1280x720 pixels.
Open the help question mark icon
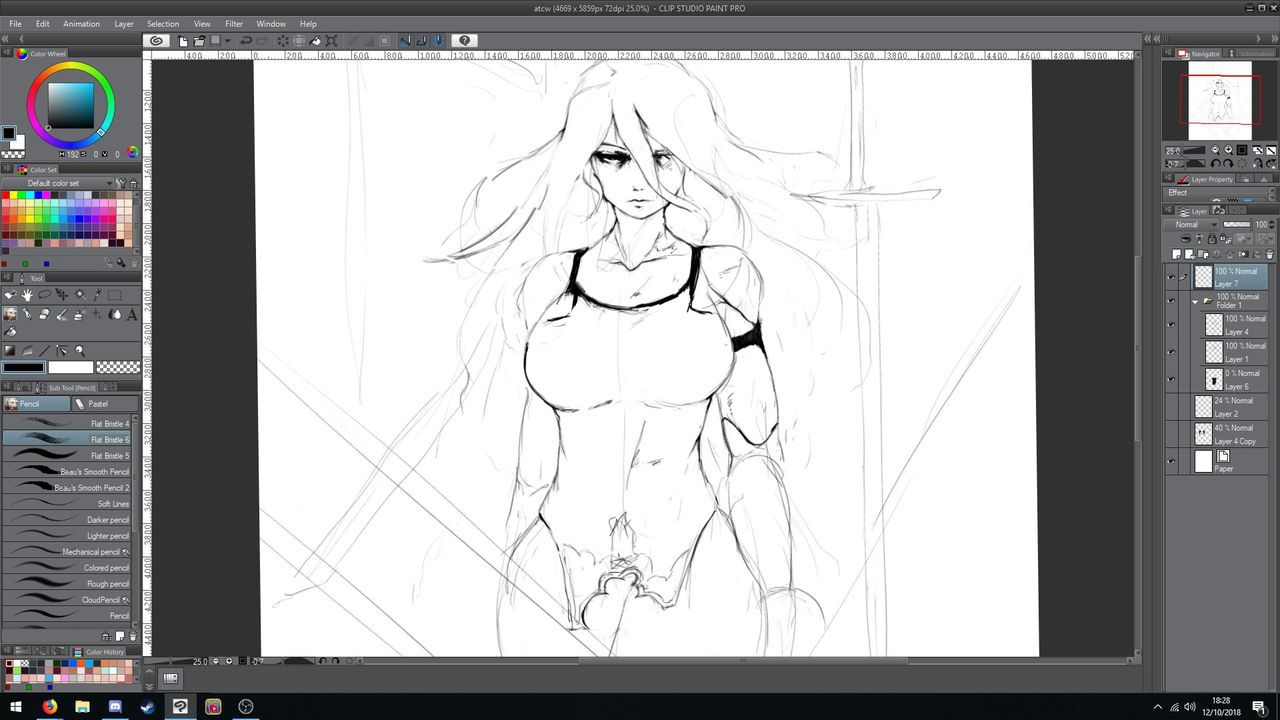coord(464,40)
